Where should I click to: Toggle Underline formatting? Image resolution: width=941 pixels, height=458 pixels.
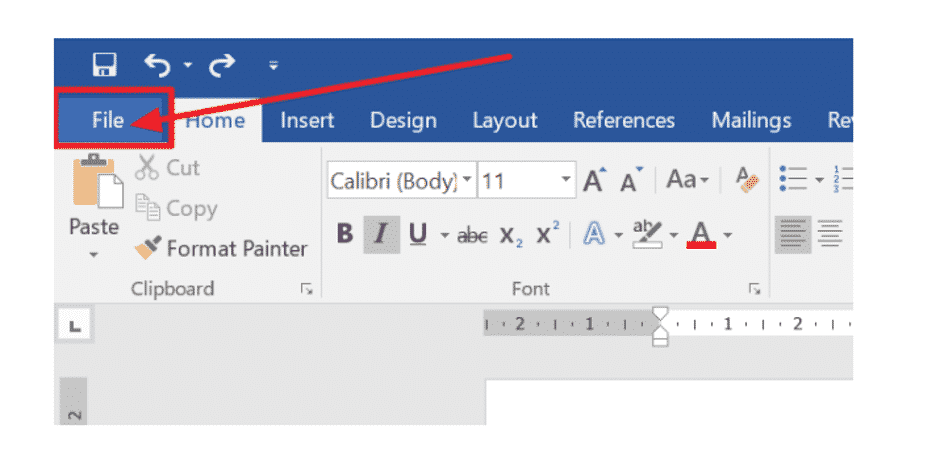[x=417, y=234]
